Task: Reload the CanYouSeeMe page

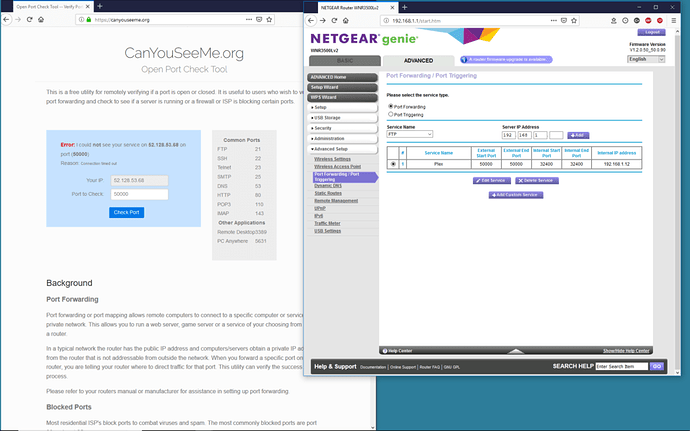Action: pos(29,19)
